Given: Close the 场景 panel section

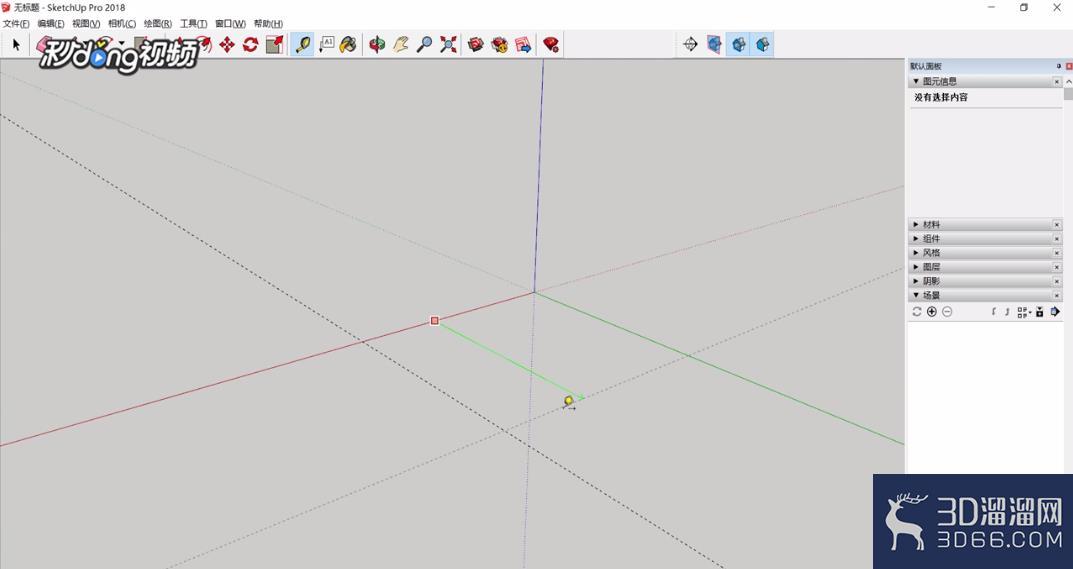Looking at the screenshot, I should pos(1057,295).
